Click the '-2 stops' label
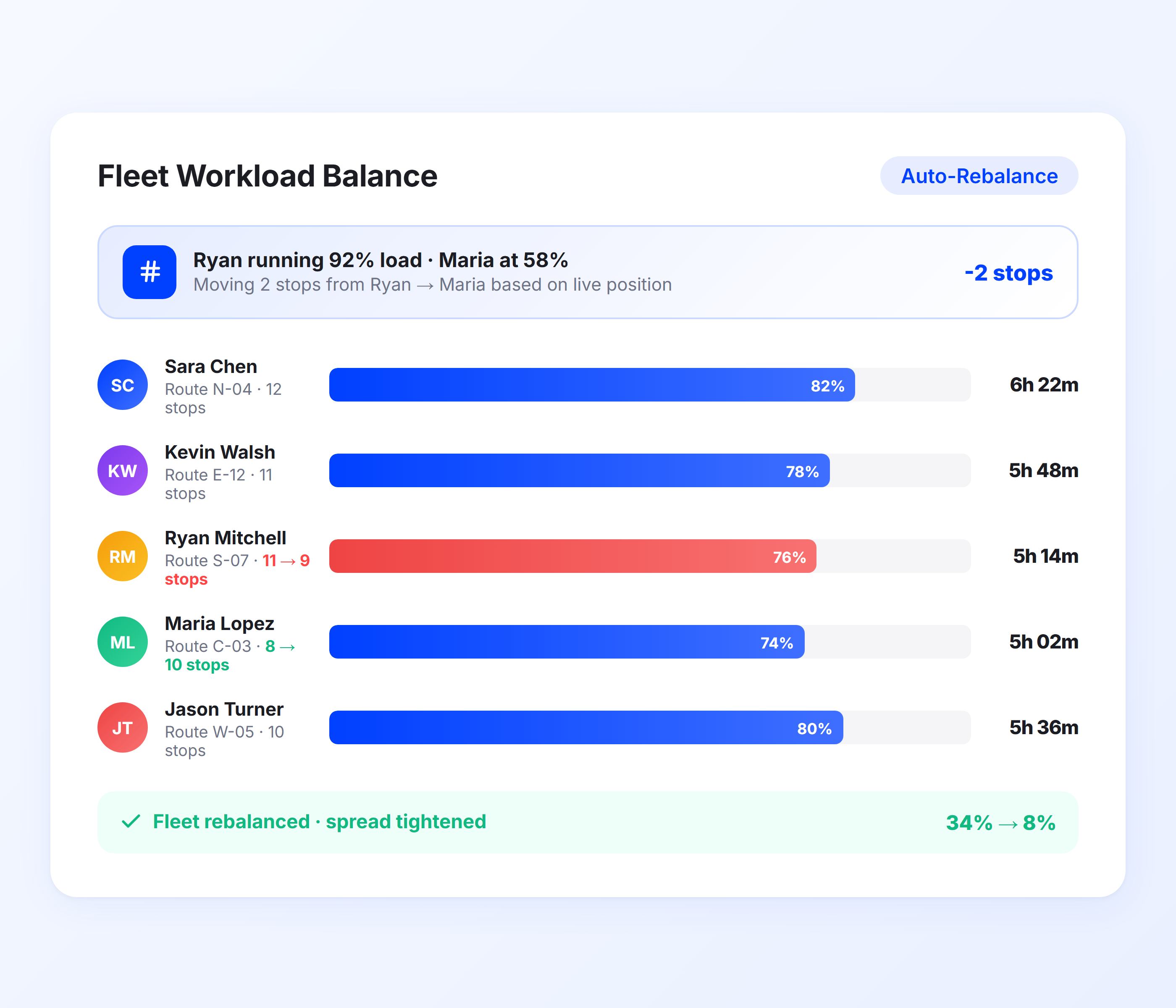Viewport: 1176px width, 1008px height. [1008, 273]
